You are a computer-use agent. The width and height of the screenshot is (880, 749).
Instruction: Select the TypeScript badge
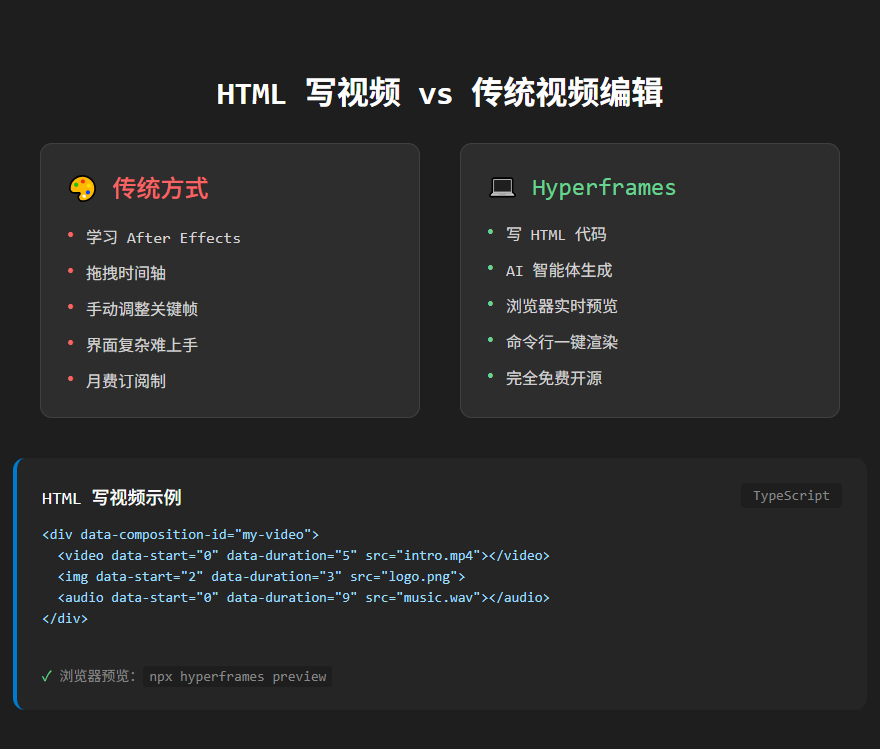(x=791, y=495)
